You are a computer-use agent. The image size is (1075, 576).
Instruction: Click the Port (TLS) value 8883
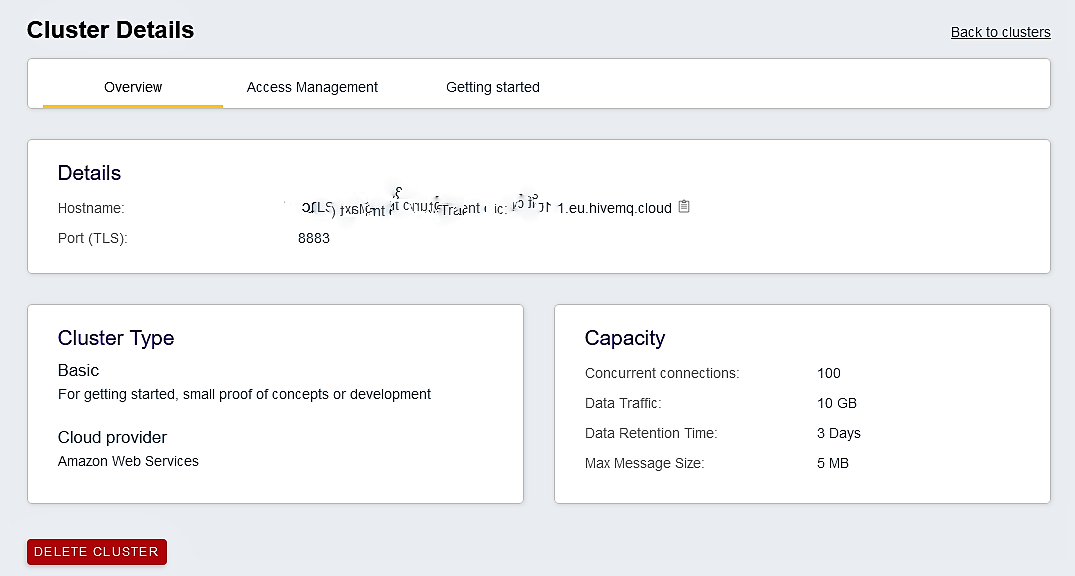click(314, 238)
